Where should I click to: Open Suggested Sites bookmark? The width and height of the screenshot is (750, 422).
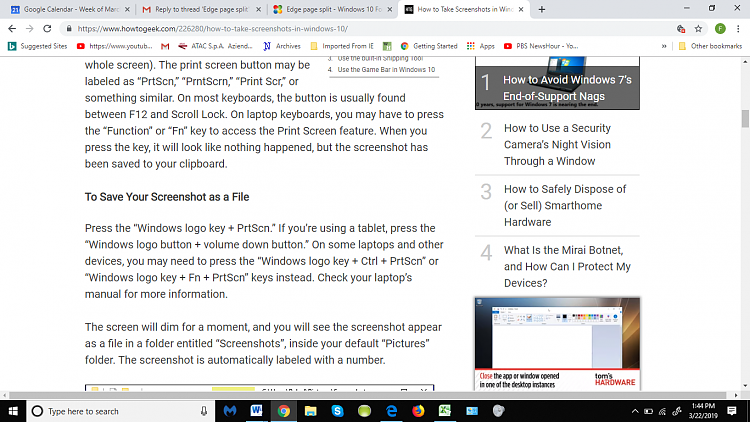(x=38, y=46)
